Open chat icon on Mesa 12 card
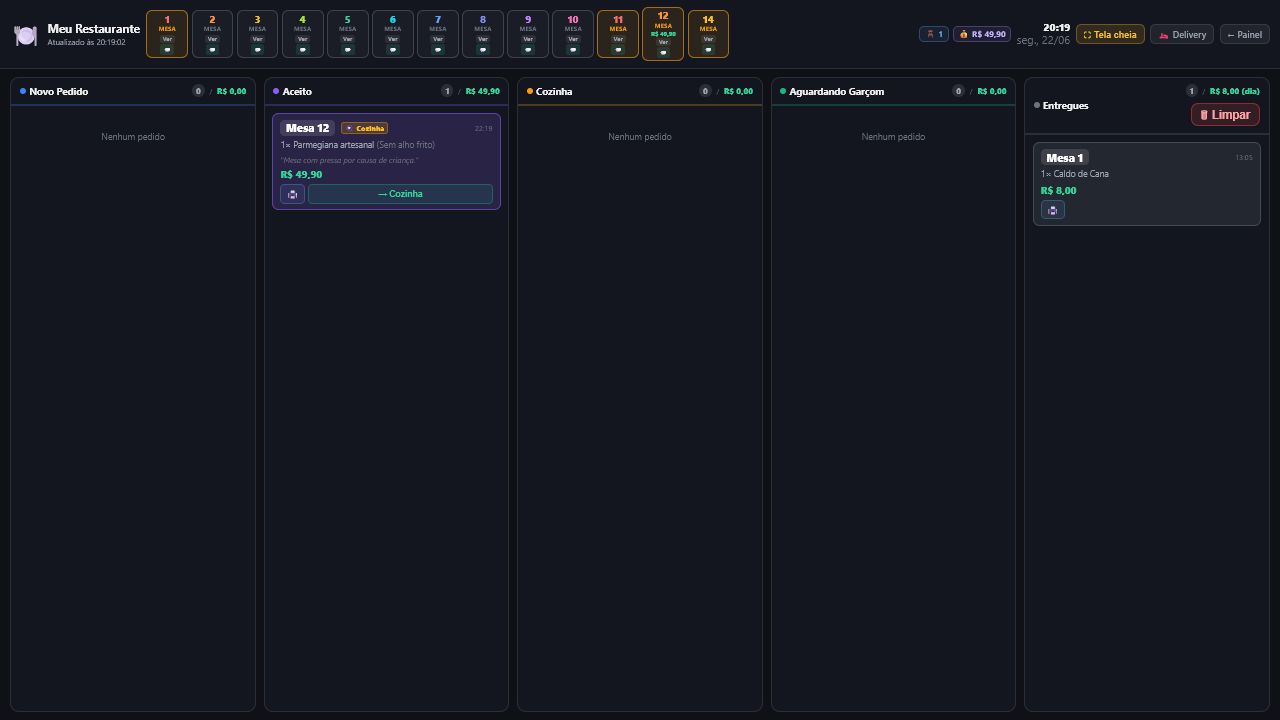This screenshot has height=720, width=1280. coord(663,52)
